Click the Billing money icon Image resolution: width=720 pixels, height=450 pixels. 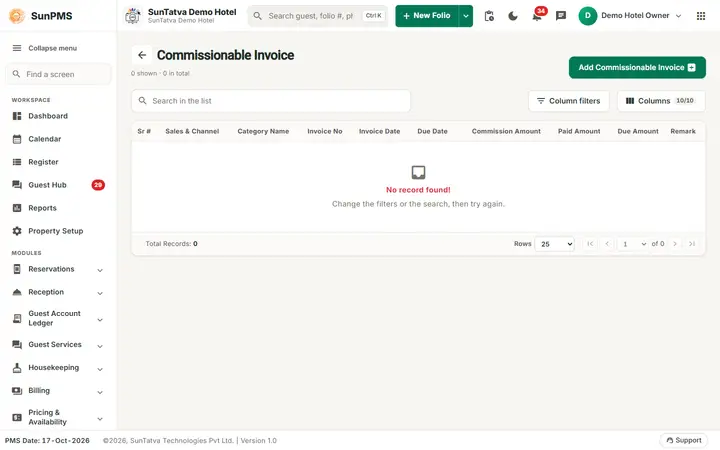pos(17,391)
